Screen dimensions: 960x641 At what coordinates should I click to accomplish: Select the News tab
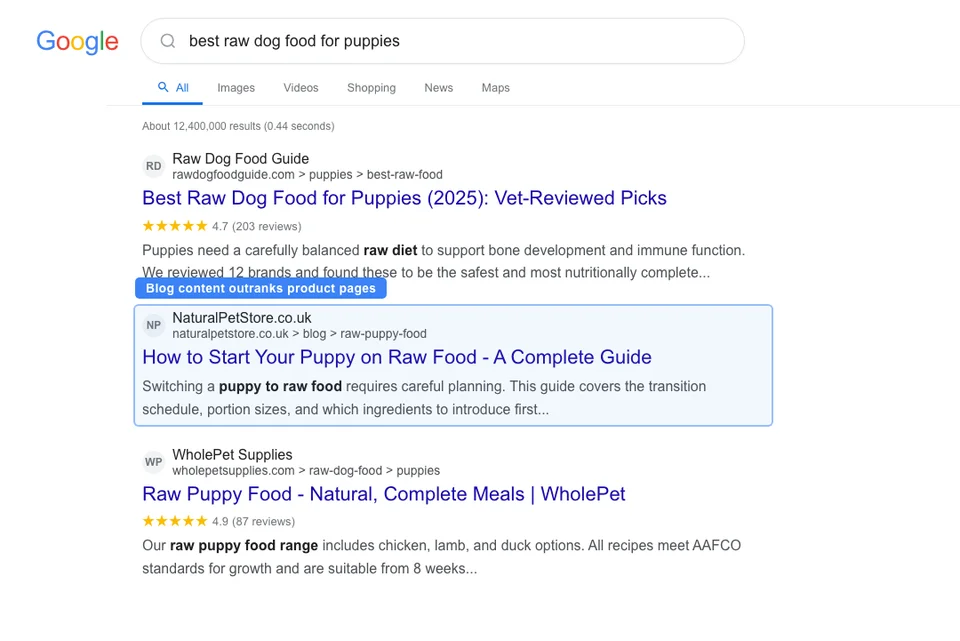pos(438,88)
